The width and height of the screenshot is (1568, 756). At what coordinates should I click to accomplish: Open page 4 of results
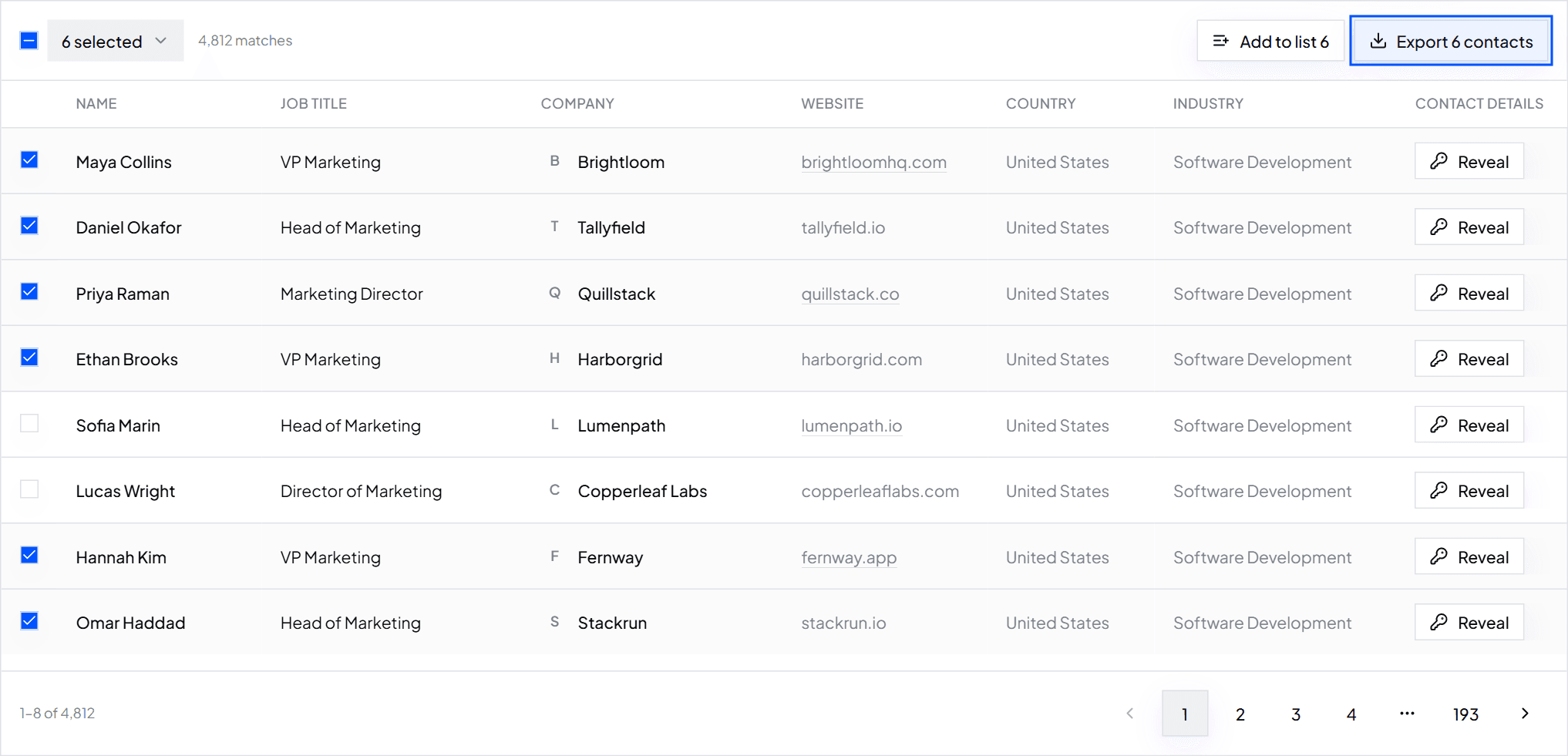(x=1351, y=714)
